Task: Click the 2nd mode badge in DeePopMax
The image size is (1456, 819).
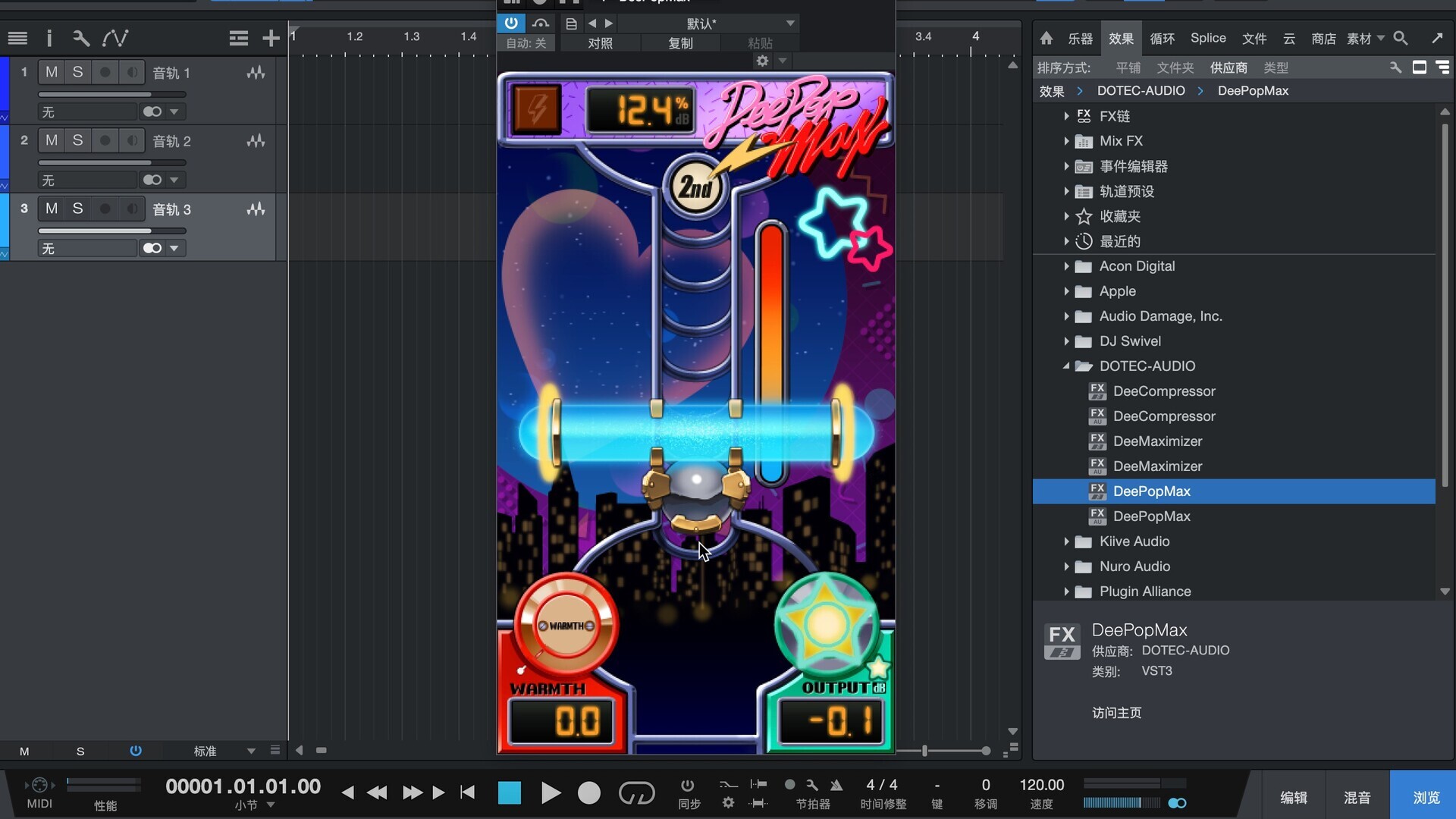Action: point(695,187)
